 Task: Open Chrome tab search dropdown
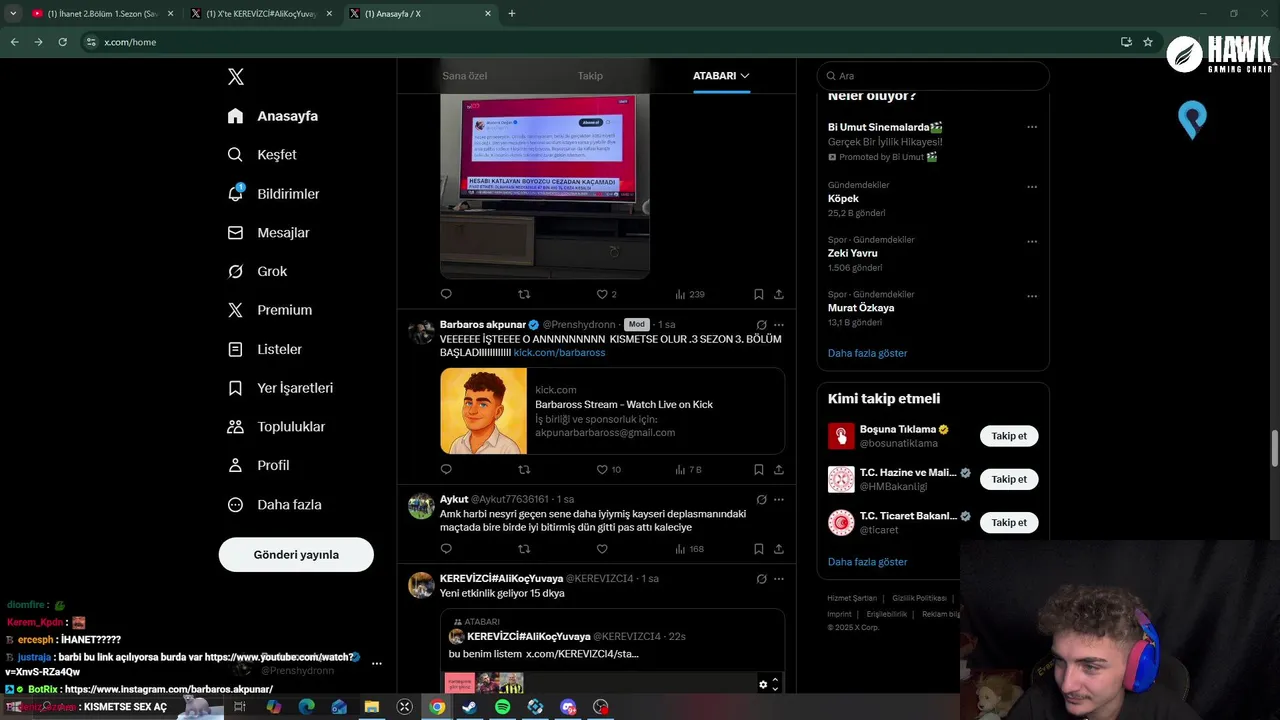13,13
